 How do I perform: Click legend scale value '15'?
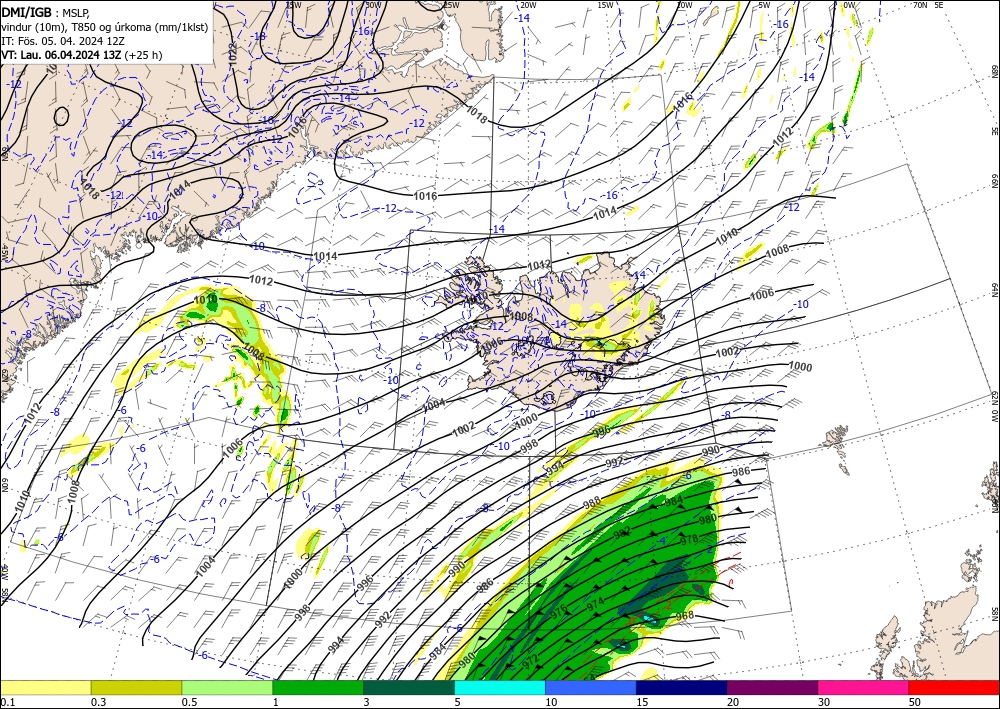(x=642, y=702)
